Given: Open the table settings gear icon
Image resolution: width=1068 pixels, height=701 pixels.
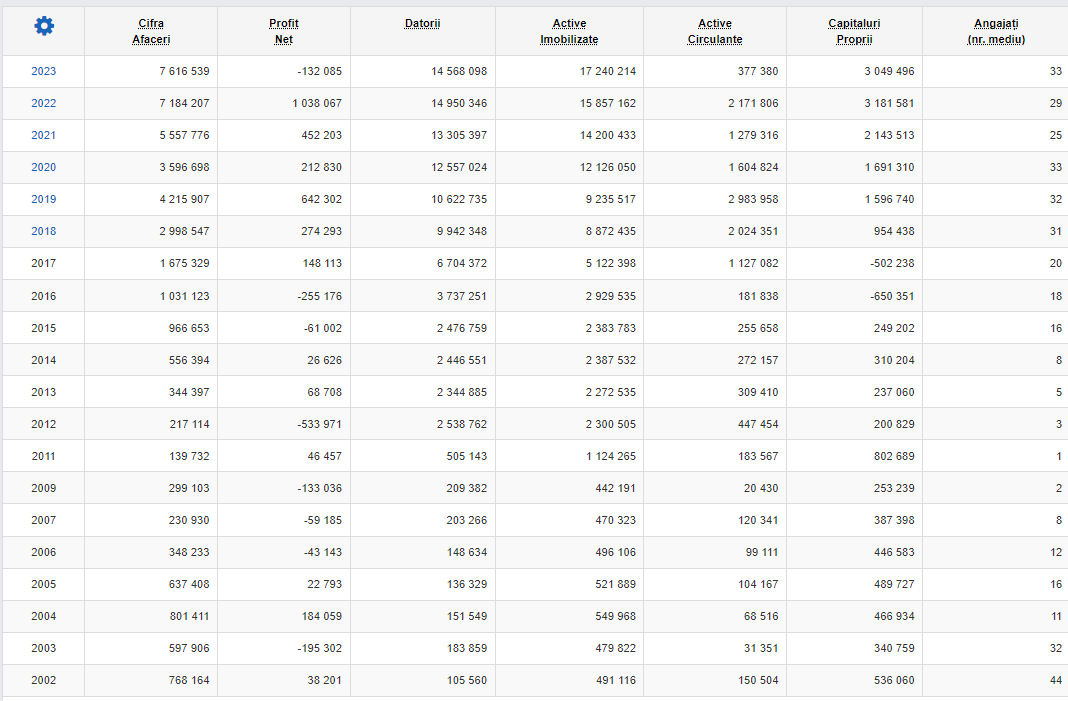Looking at the screenshot, I should (44, 27).
